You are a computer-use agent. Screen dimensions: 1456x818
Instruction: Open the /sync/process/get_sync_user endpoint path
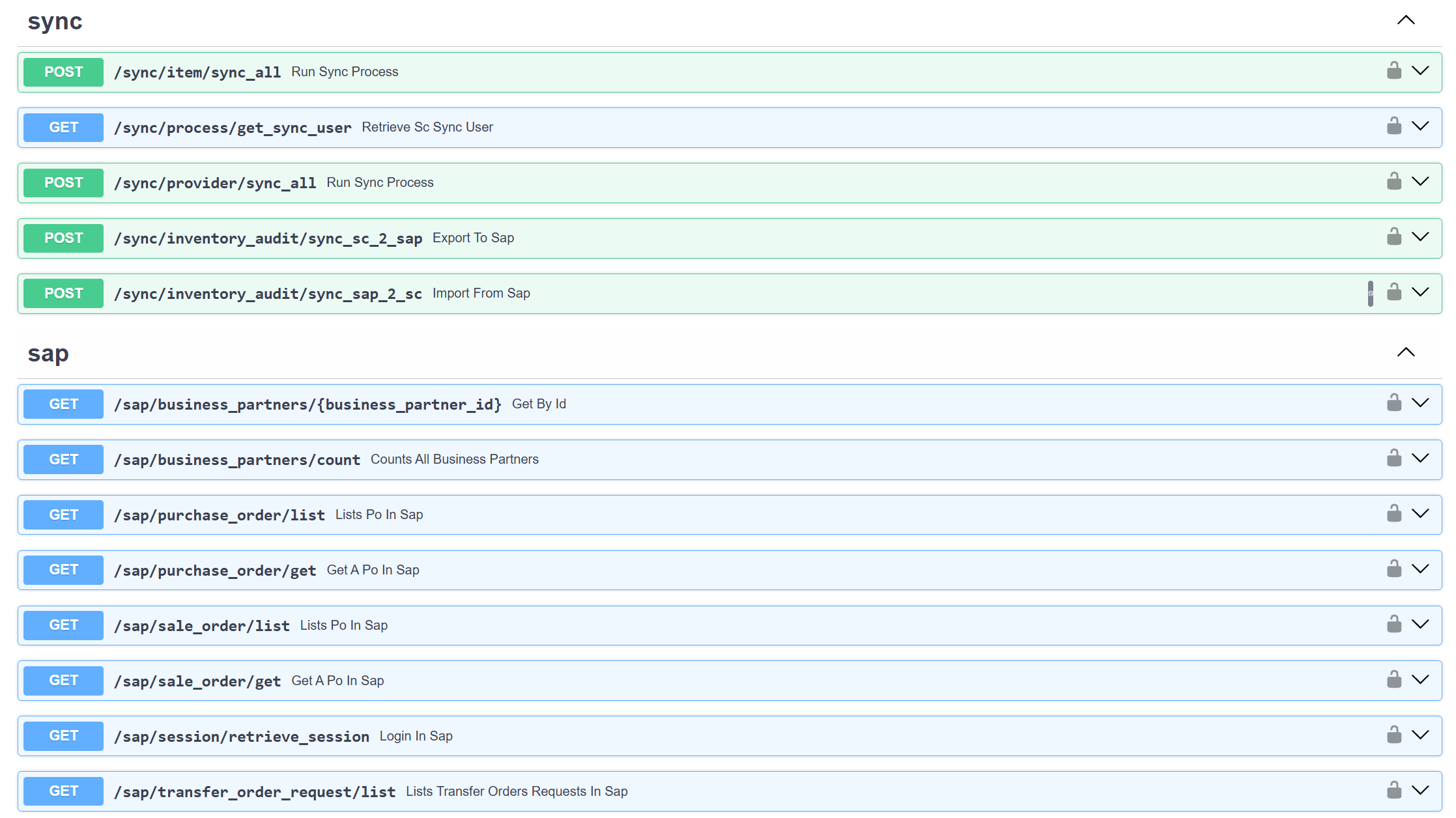[233, 128]
